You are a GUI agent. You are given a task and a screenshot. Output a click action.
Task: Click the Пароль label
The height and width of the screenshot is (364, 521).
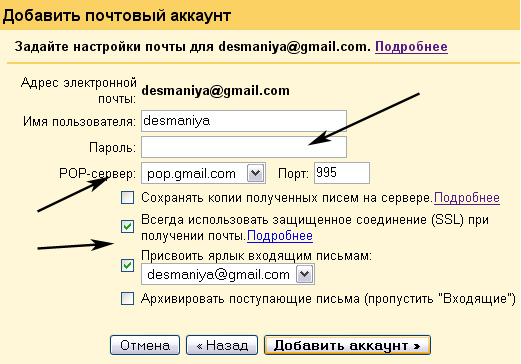coord(112,147)
